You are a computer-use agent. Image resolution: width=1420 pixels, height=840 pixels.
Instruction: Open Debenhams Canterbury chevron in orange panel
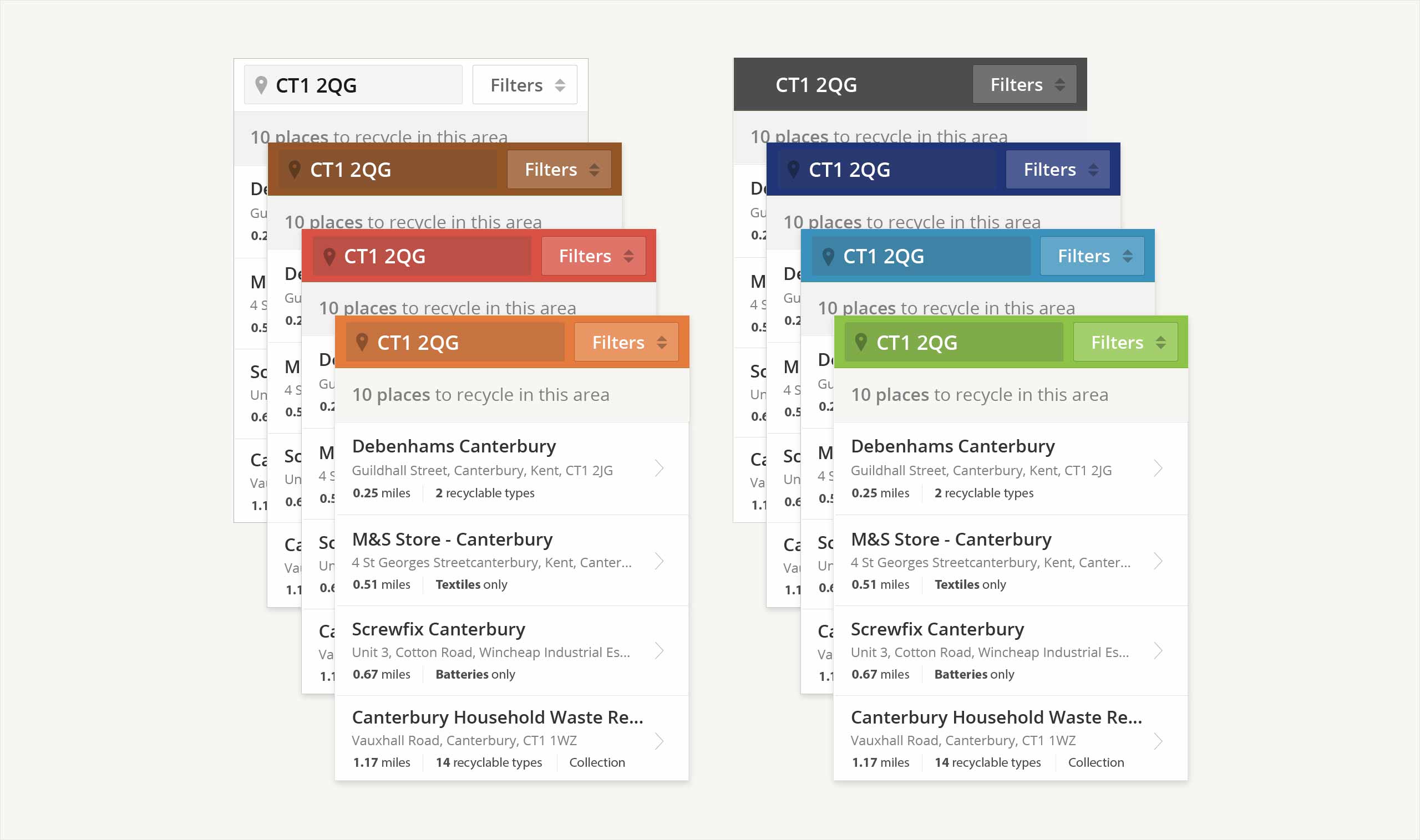coord(659,468)
